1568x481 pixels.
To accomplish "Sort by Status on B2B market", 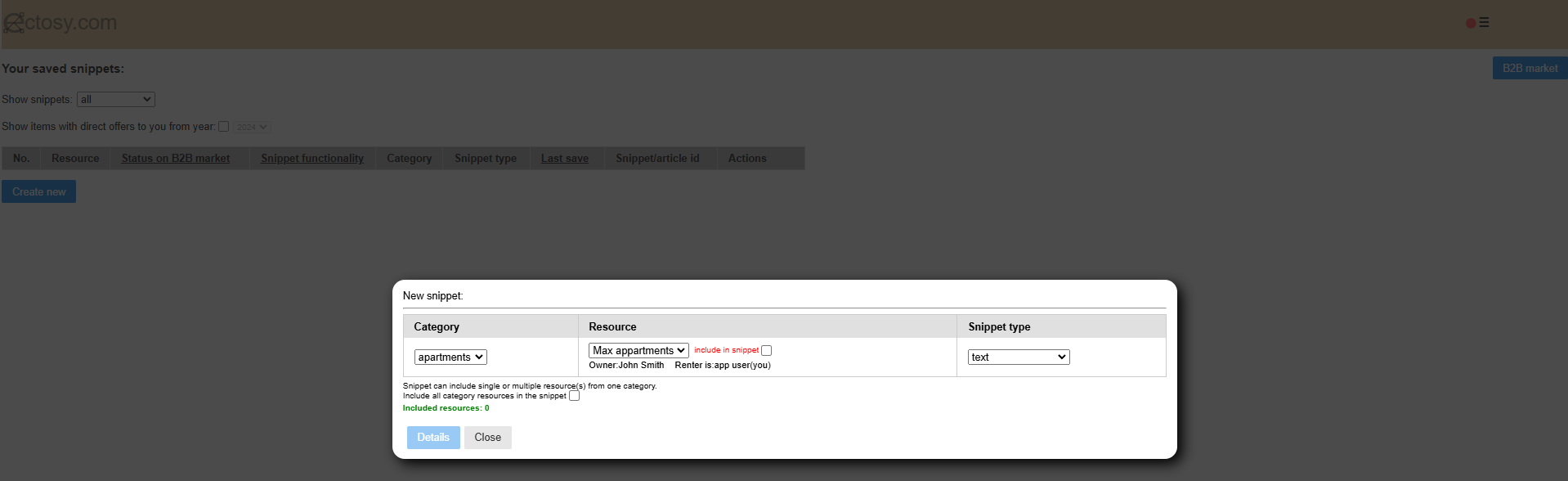I will [x=176, y=159].
